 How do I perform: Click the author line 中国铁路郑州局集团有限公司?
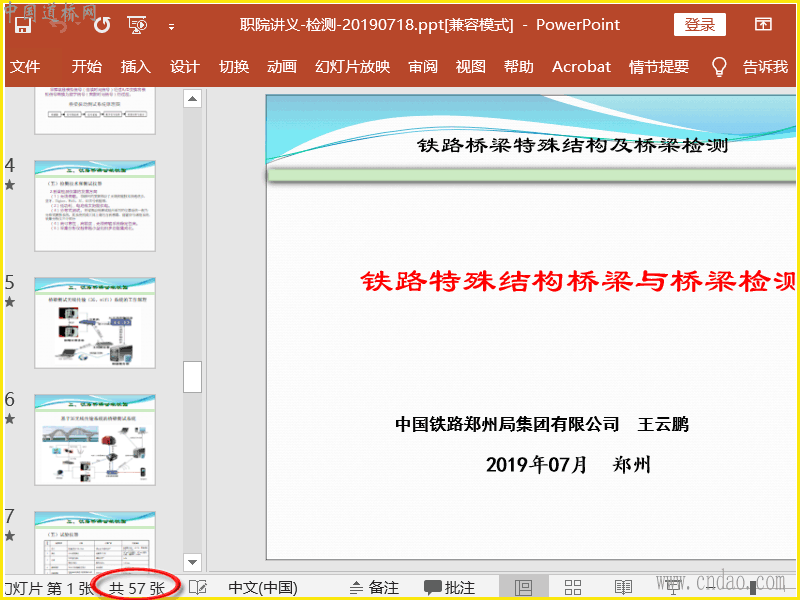click(x=507, y=424)
